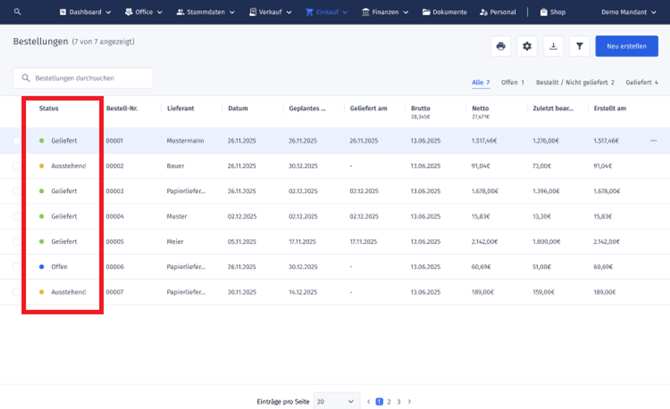
Task: Click the print icon button
Action: (x=501, y=46)
